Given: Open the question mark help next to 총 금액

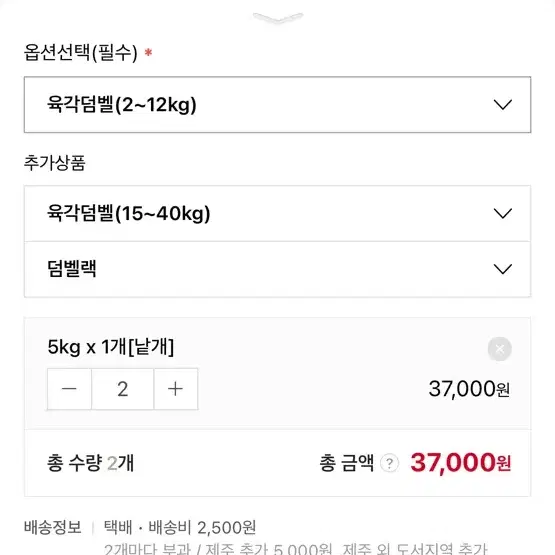Looking at the screenshot, I should click(389, 463).
